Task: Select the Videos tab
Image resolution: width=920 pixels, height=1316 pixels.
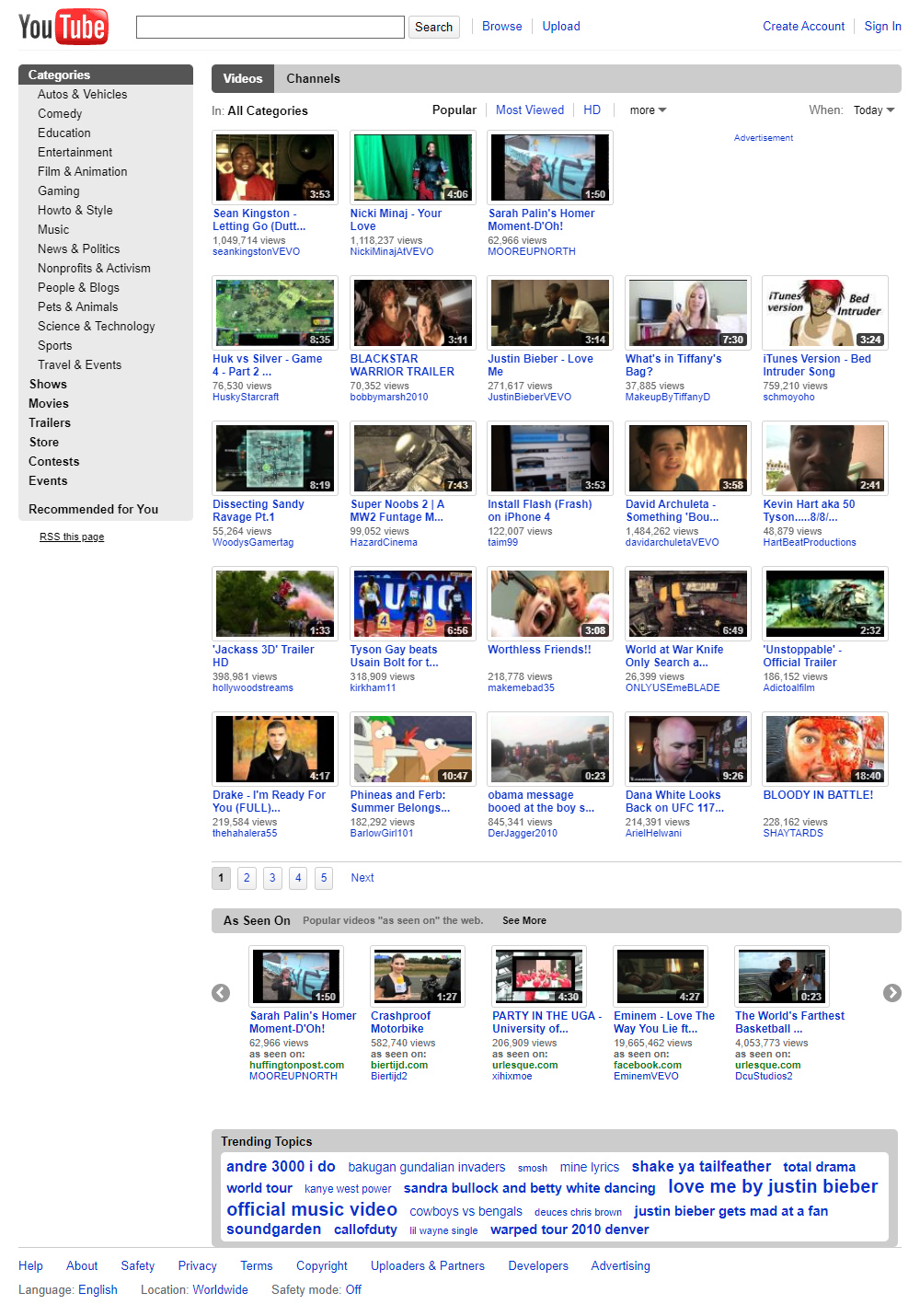Action: [243, 79]
